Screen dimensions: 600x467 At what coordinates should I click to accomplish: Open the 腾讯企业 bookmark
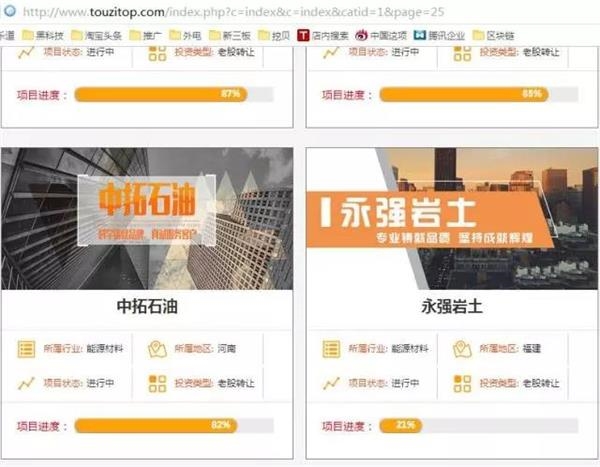439,36
